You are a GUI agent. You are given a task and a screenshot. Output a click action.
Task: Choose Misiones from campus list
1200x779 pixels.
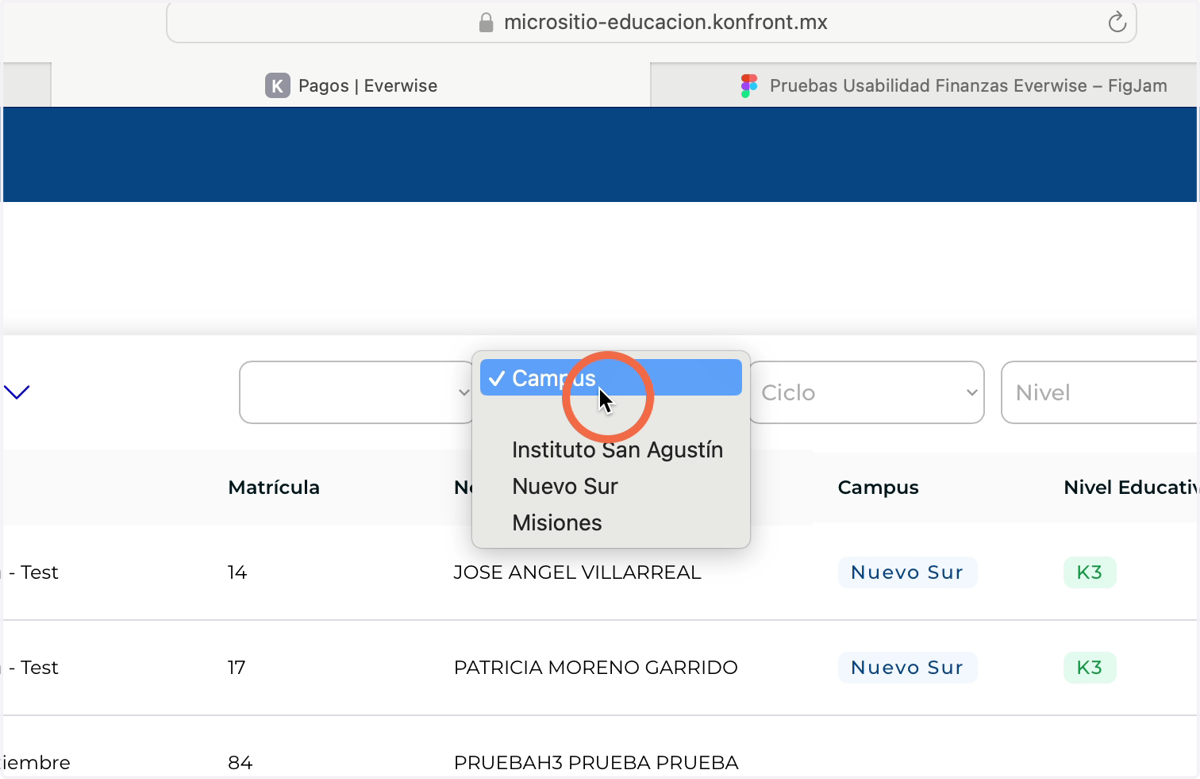click(557, 523)
